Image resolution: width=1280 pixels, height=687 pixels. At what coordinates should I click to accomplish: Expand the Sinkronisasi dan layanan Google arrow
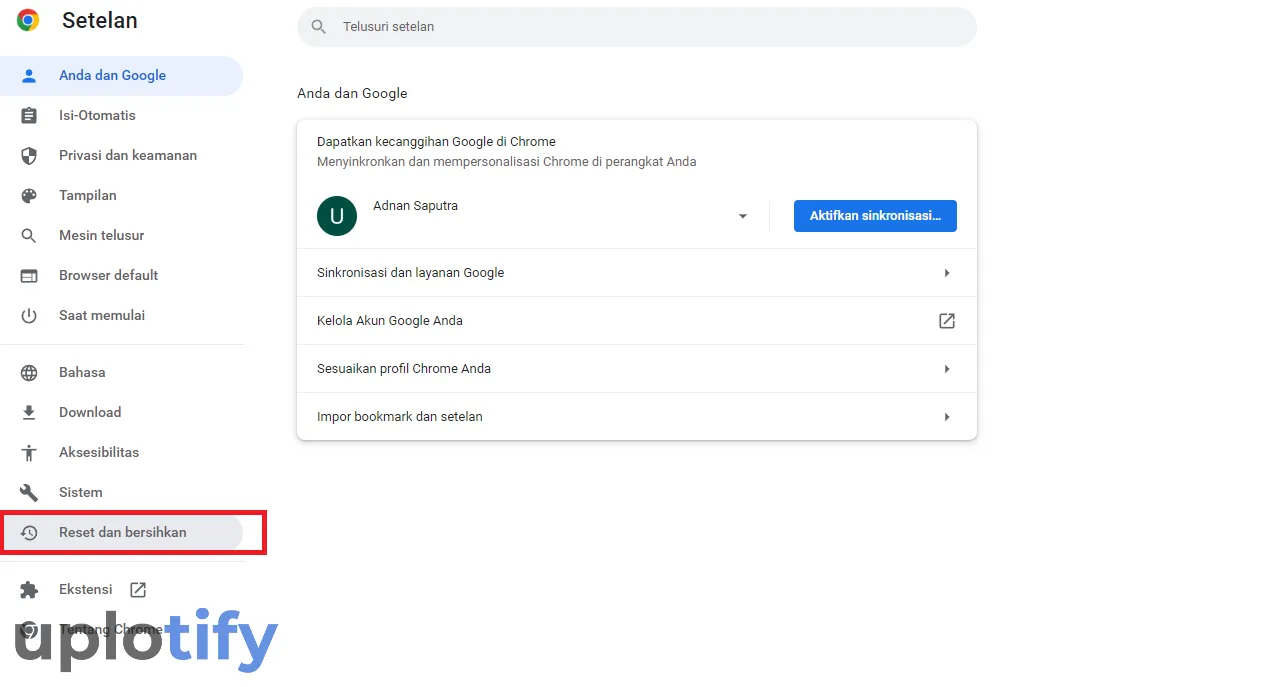coord(946,272)
